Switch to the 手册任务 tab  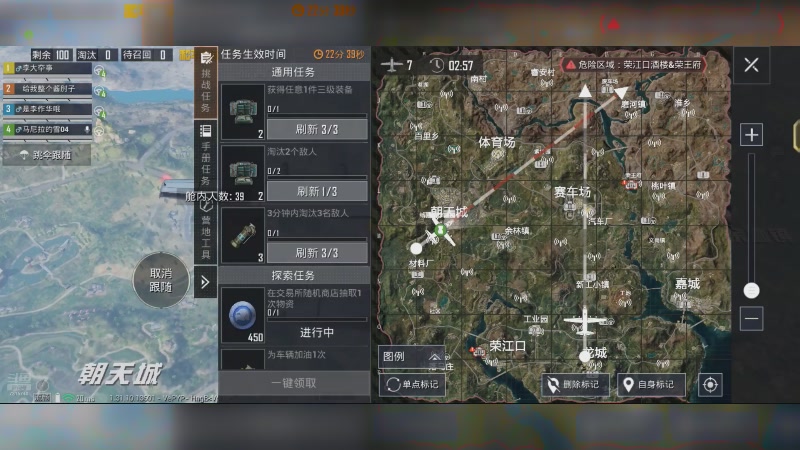tap(206, 155)
